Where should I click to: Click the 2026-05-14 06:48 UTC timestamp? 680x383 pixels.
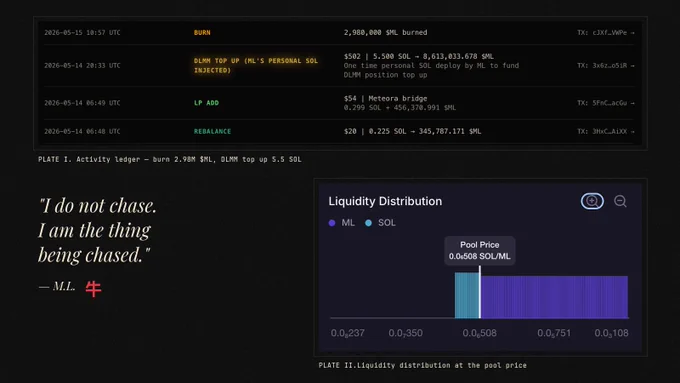pos(82,131)
